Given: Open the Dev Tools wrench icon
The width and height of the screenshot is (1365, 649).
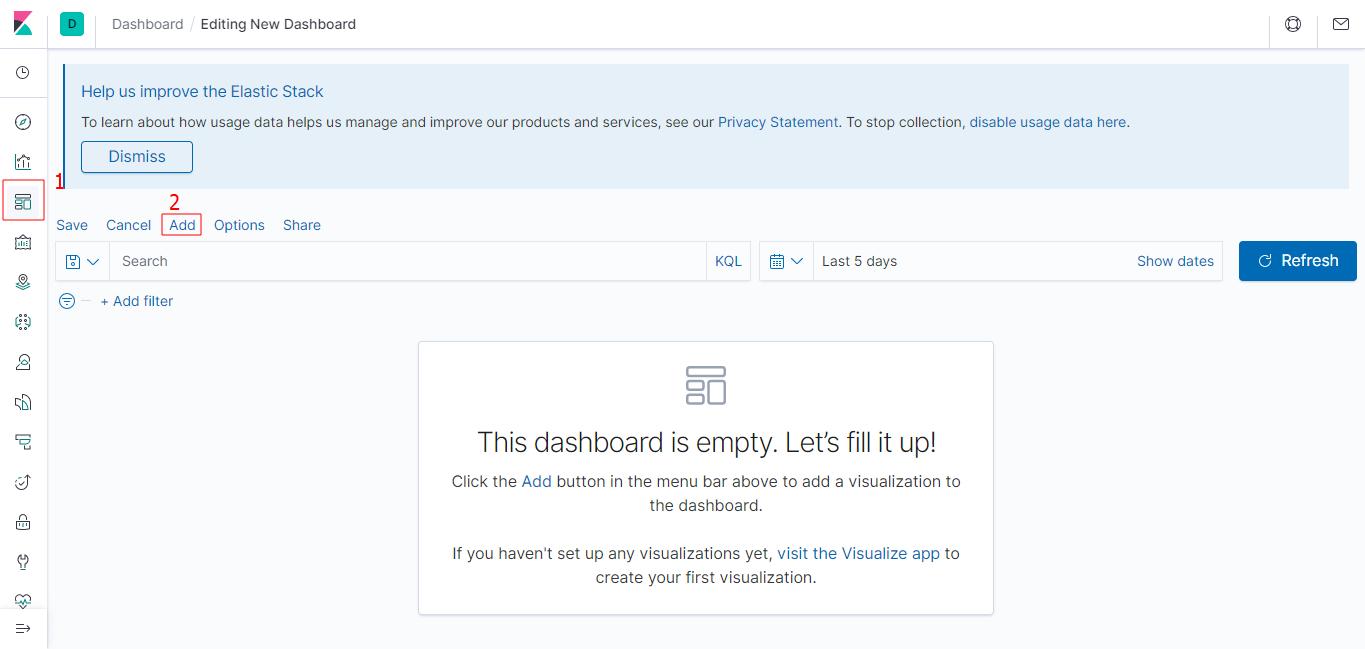Looking at the screenshot, I should coord(23,562).
